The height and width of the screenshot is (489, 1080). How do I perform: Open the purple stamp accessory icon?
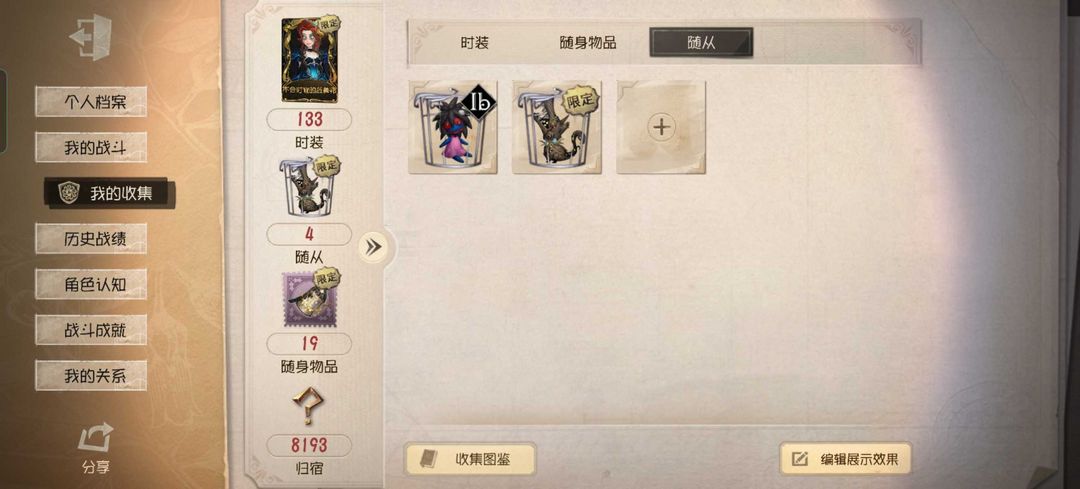(309, 298)
